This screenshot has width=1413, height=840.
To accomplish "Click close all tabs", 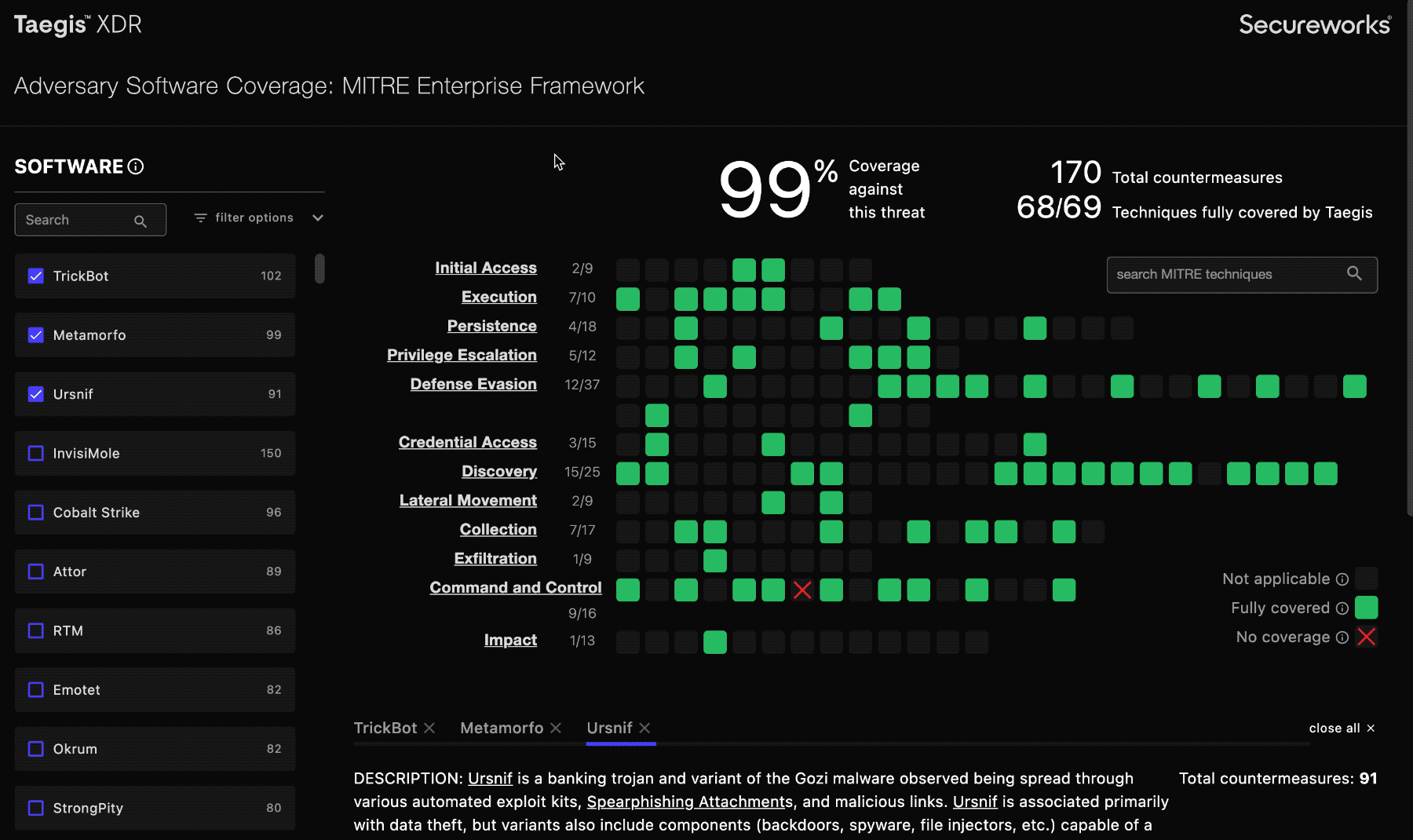I will point(1342,728).
